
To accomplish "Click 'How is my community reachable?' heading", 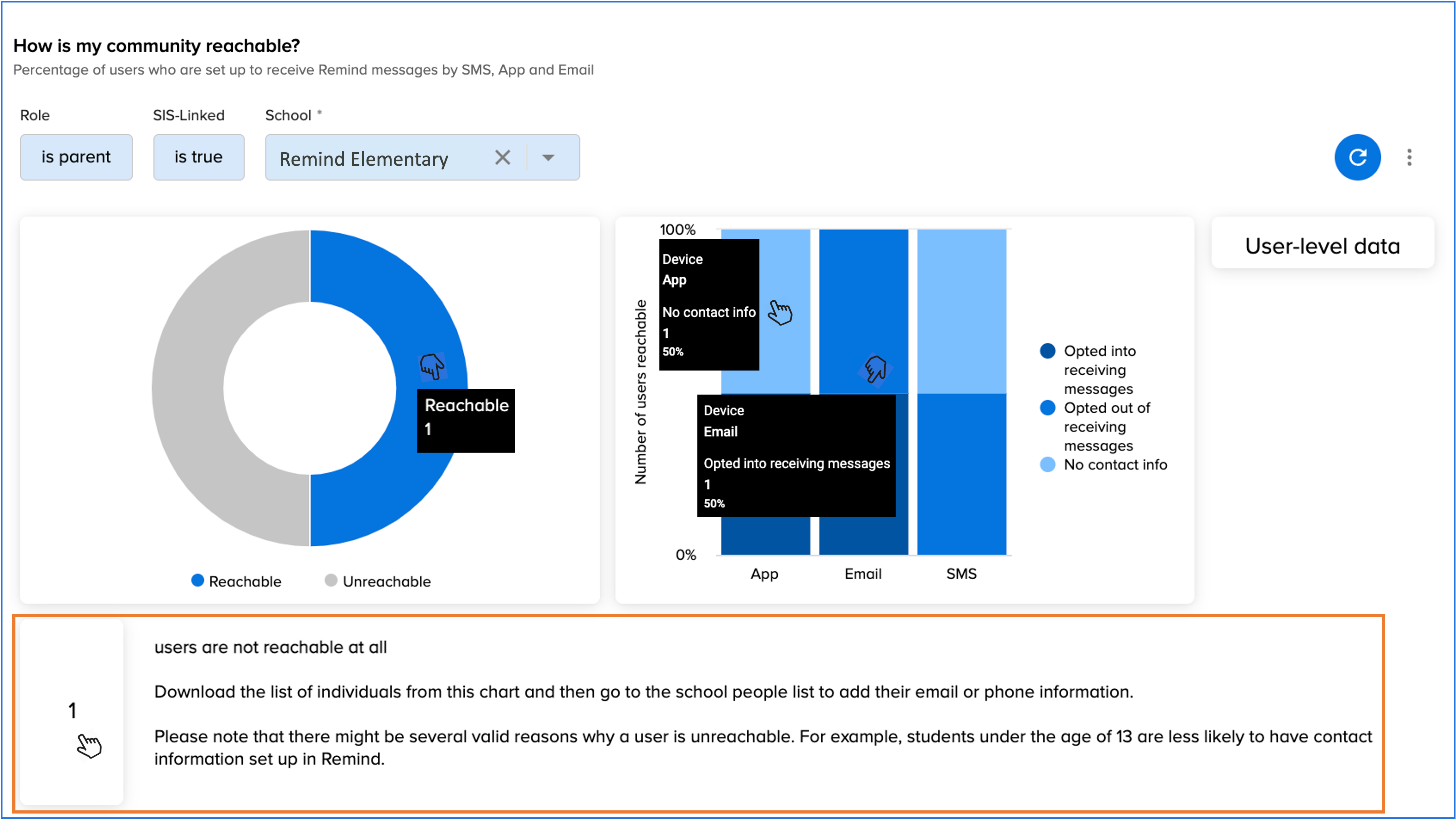I will [x=157, y=46].
